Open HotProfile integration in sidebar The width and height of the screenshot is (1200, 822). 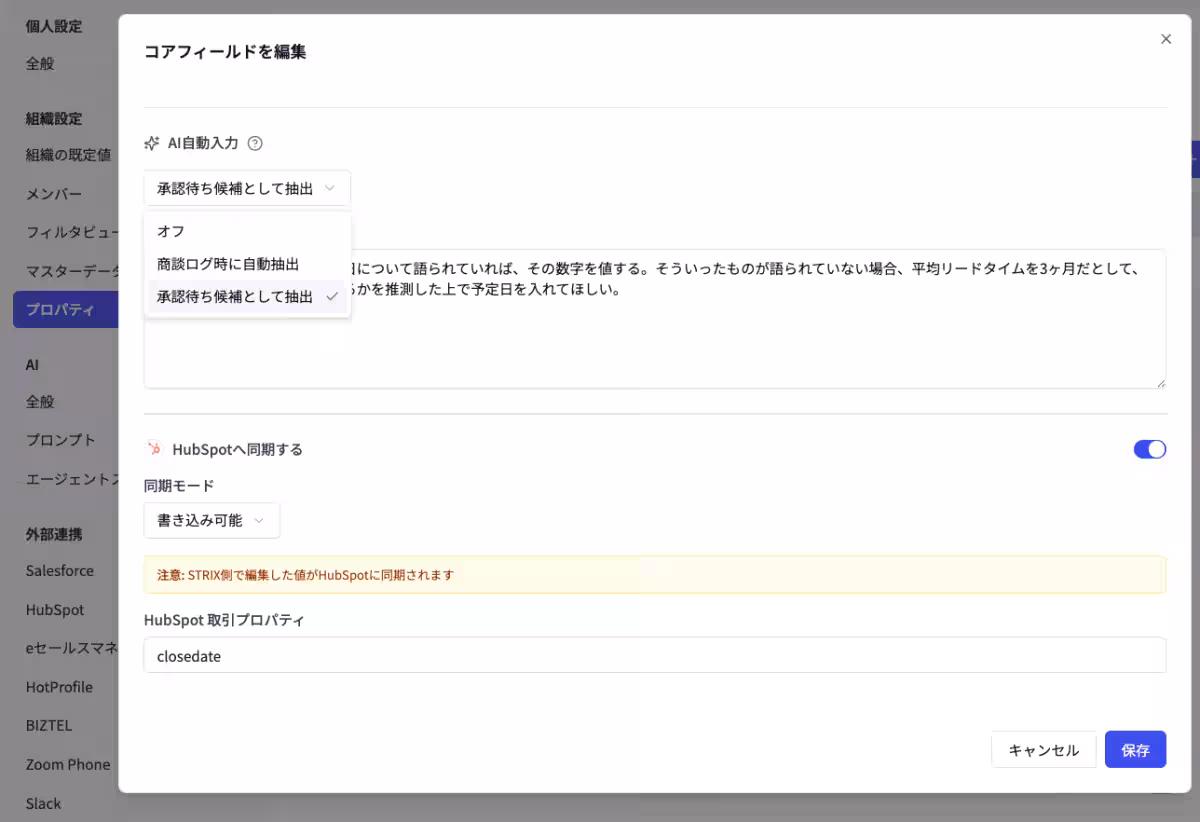[59, 687]
